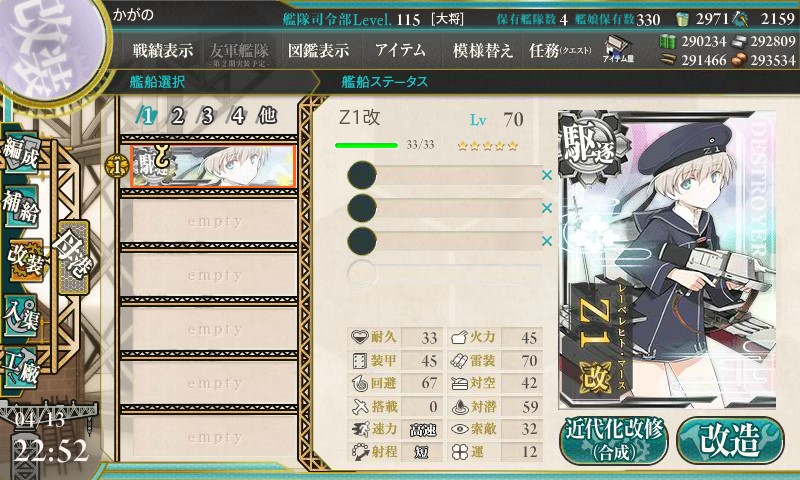Open 図鑑表示 encyclopedia menu

(318, 50)
